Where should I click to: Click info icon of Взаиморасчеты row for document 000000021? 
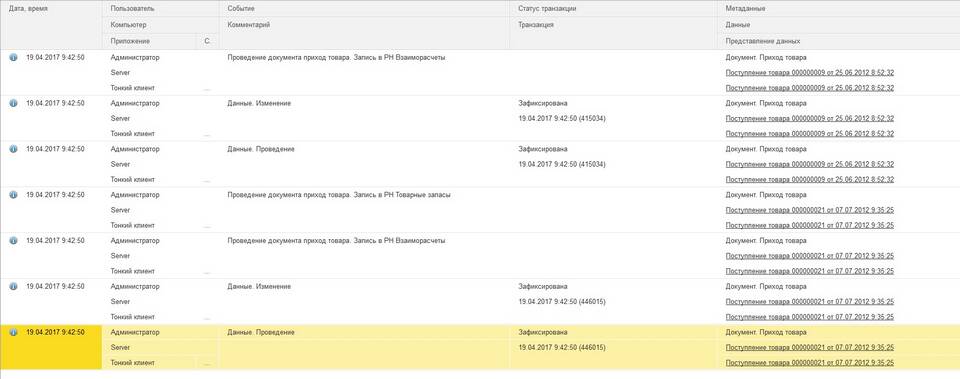point(13,241)
